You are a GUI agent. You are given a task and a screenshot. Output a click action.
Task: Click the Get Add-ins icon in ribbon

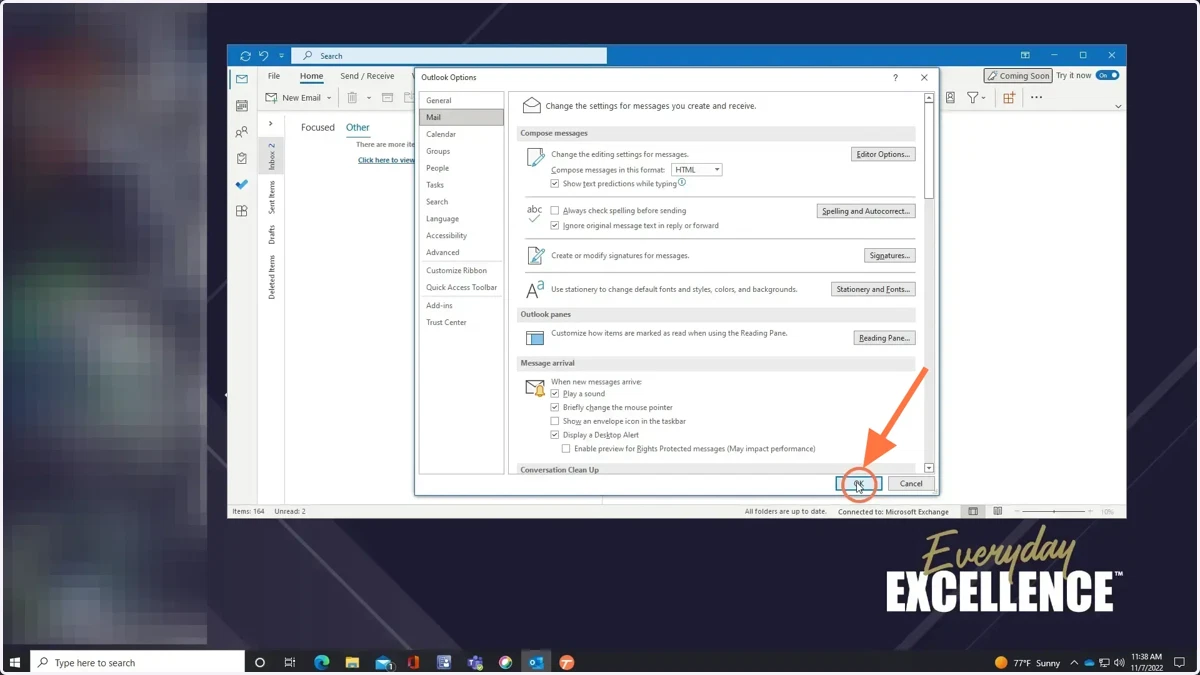click(1009, 98)
